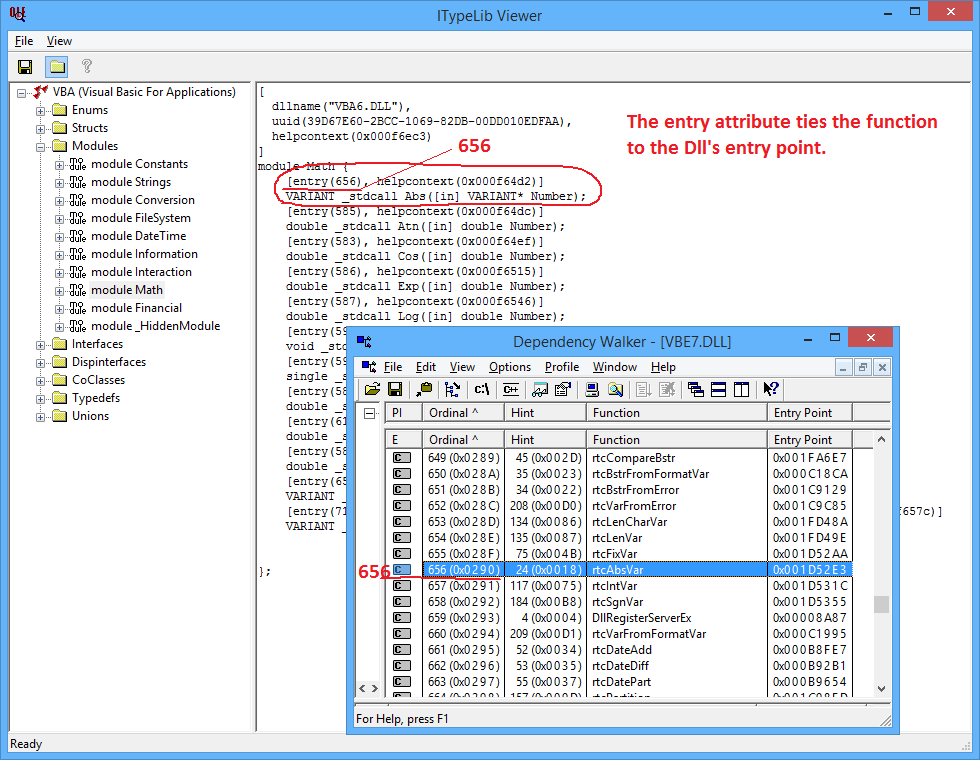
Task: Expand the Enums folder
Action: (x=41, y=111)
